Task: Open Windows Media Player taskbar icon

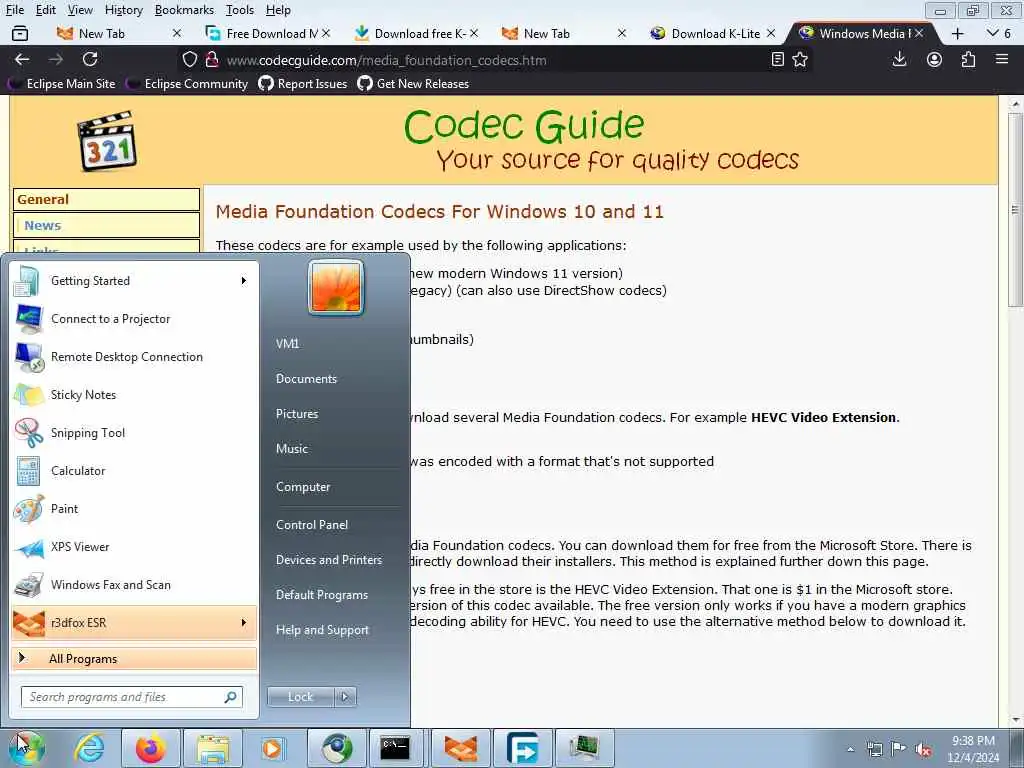Action: click(272, 748)
